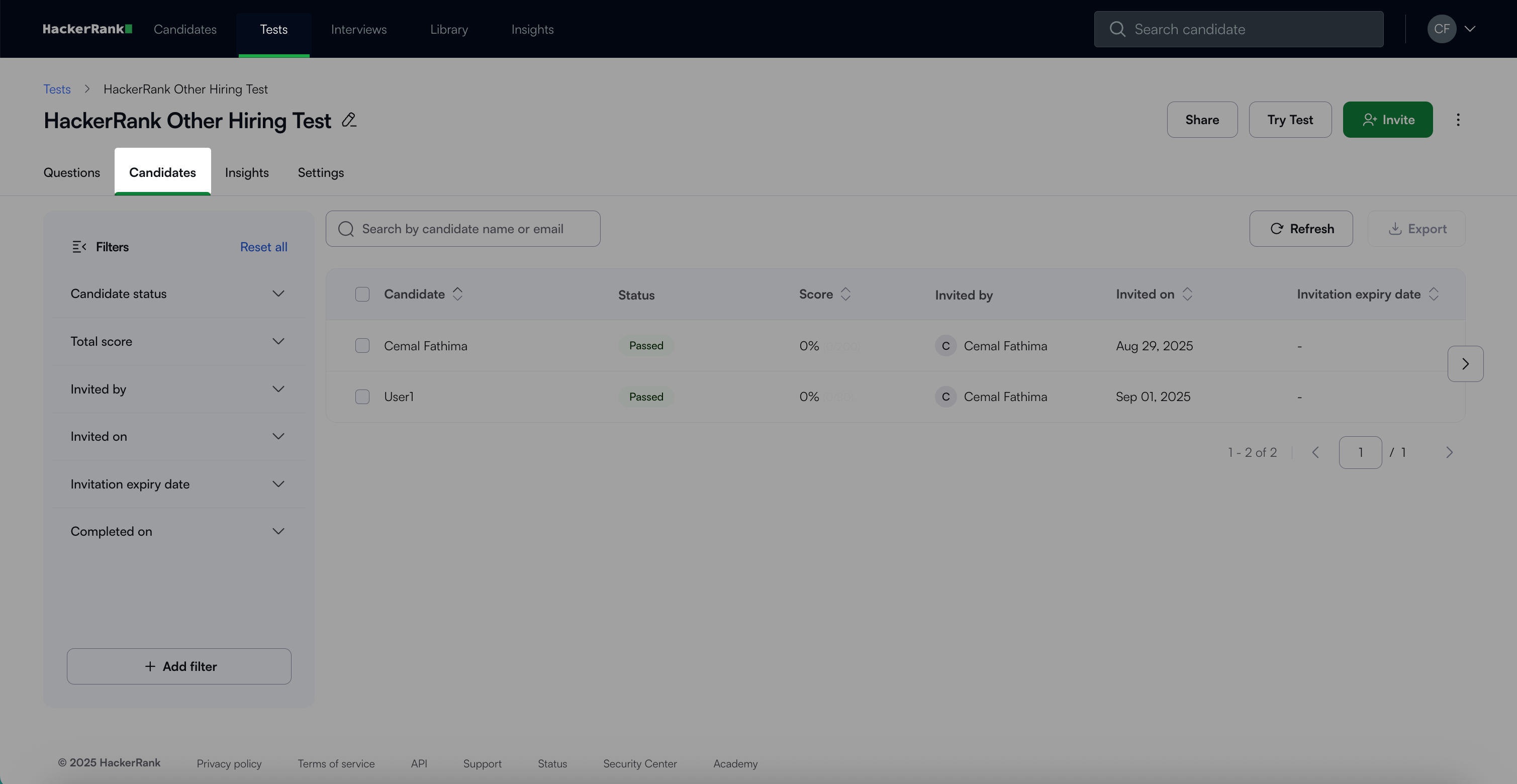
Task: Click the HackerRank logo
Action: click(87, 30)
